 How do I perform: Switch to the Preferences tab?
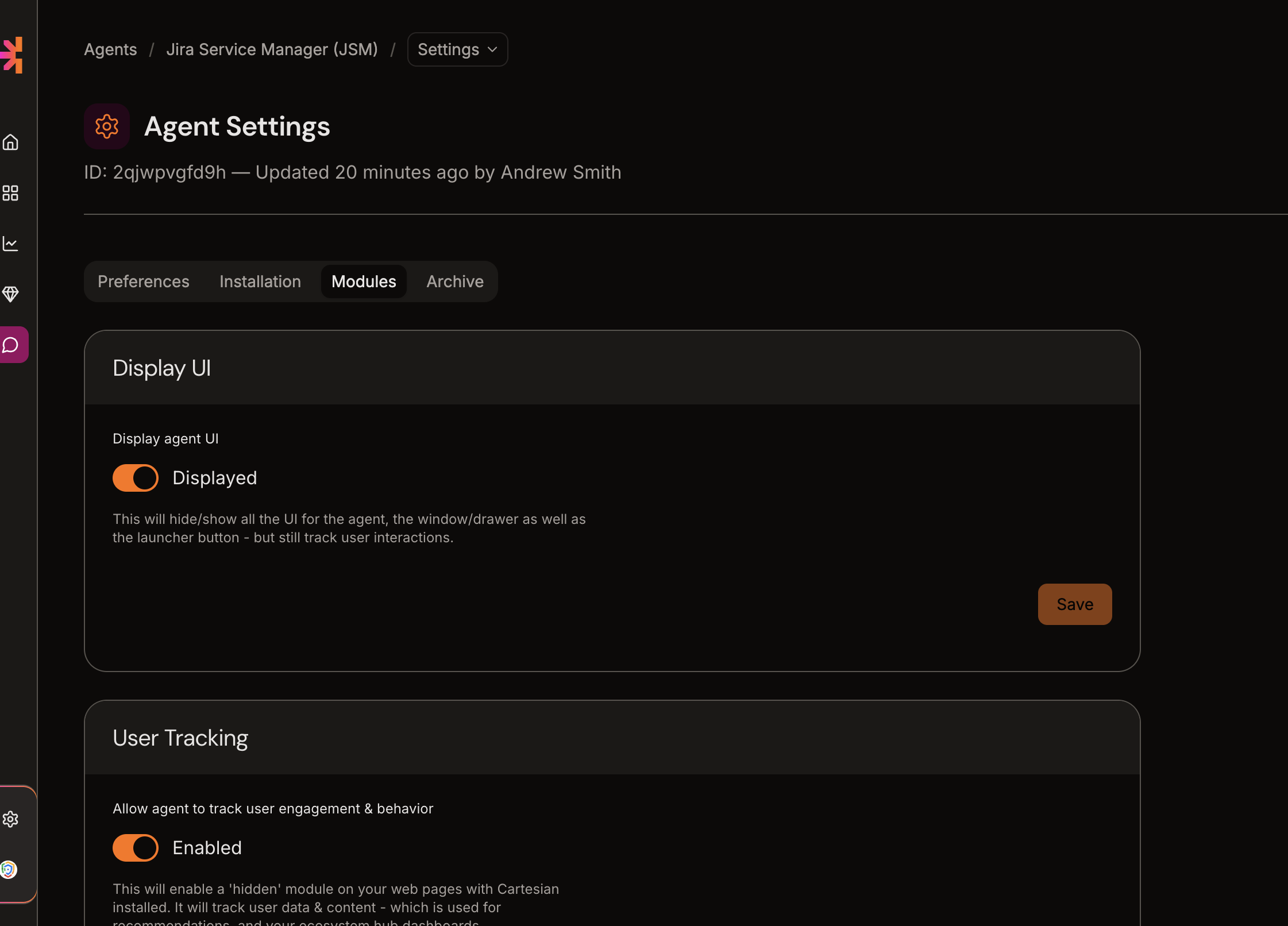pos(144,281)
